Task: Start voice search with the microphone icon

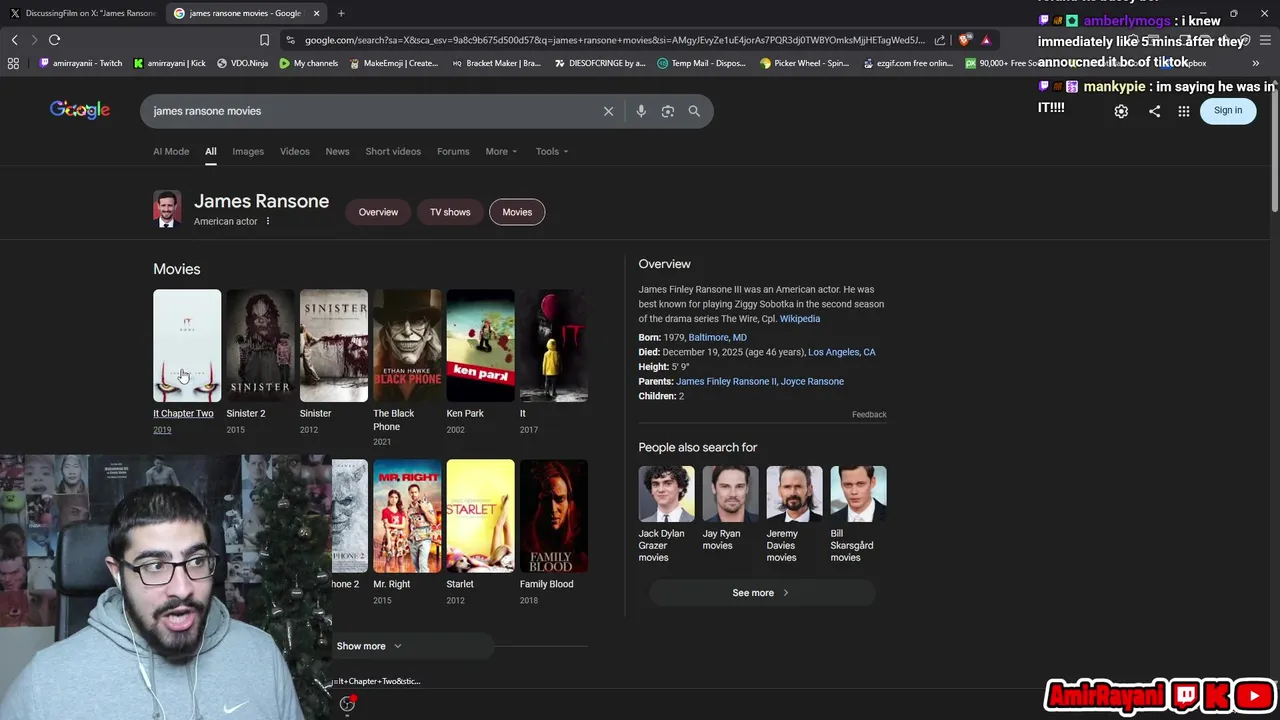Action: 641,111
